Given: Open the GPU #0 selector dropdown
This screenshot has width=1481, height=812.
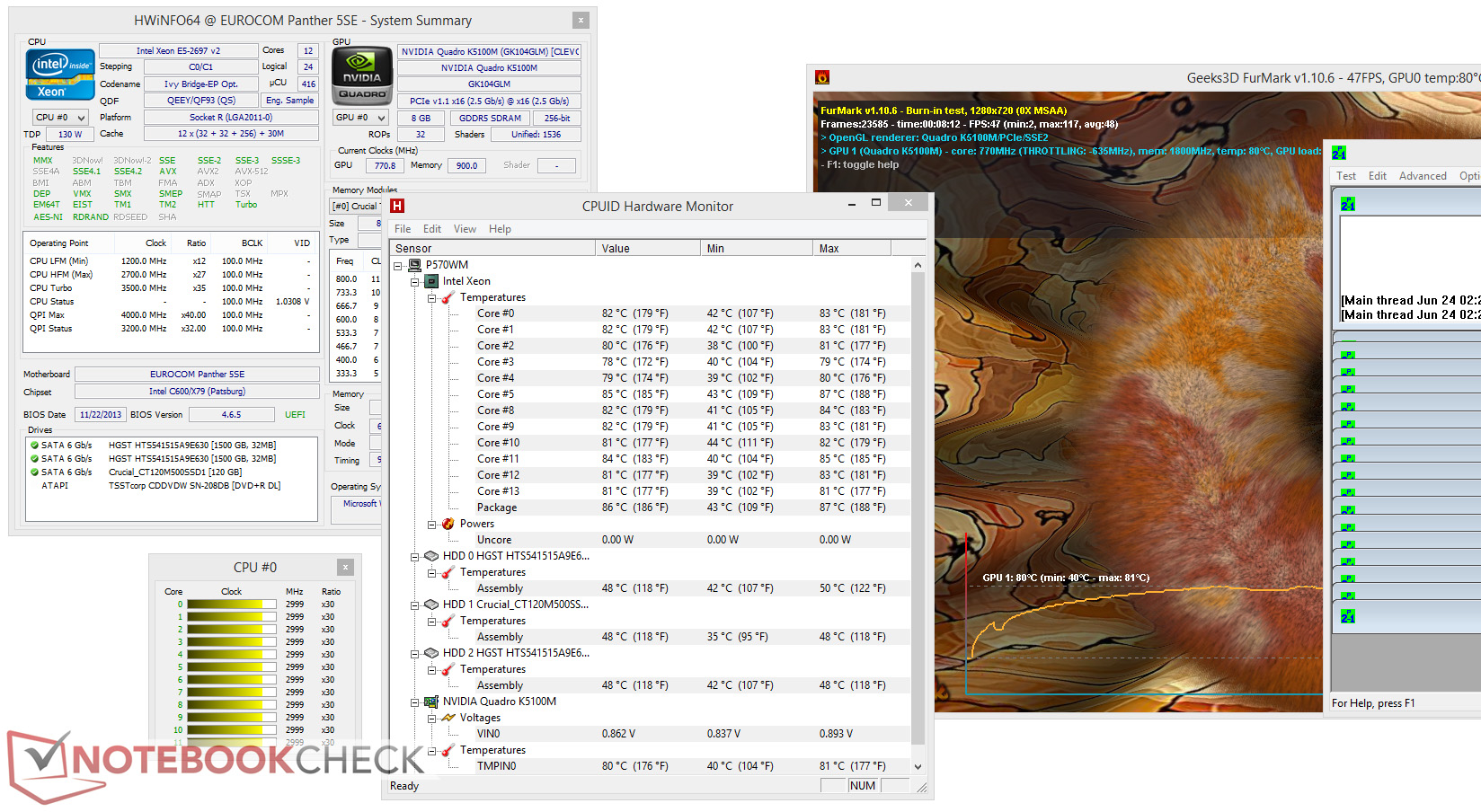Looking at the screenshot, I should (x=361, y=118).
